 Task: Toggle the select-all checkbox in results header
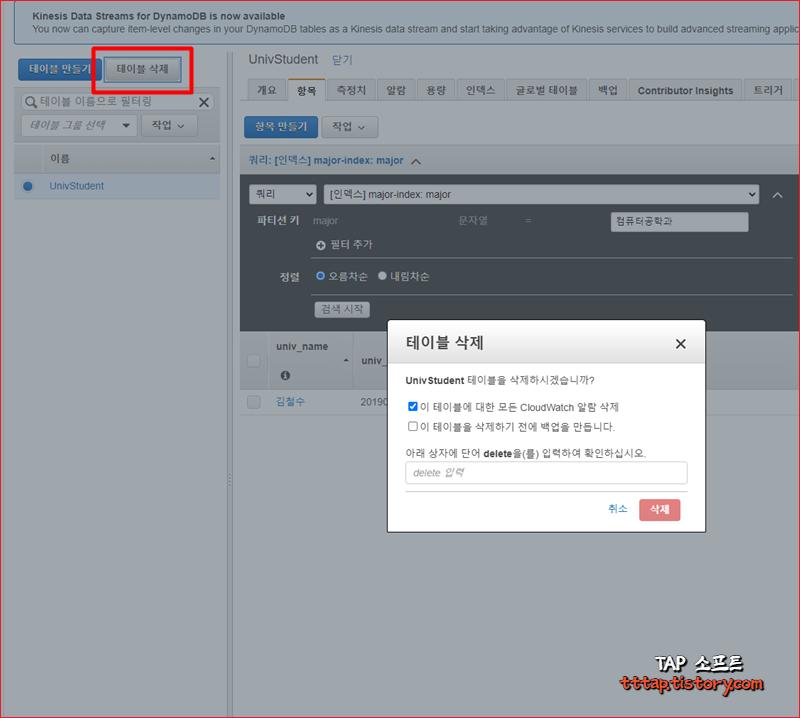point(254,361)
